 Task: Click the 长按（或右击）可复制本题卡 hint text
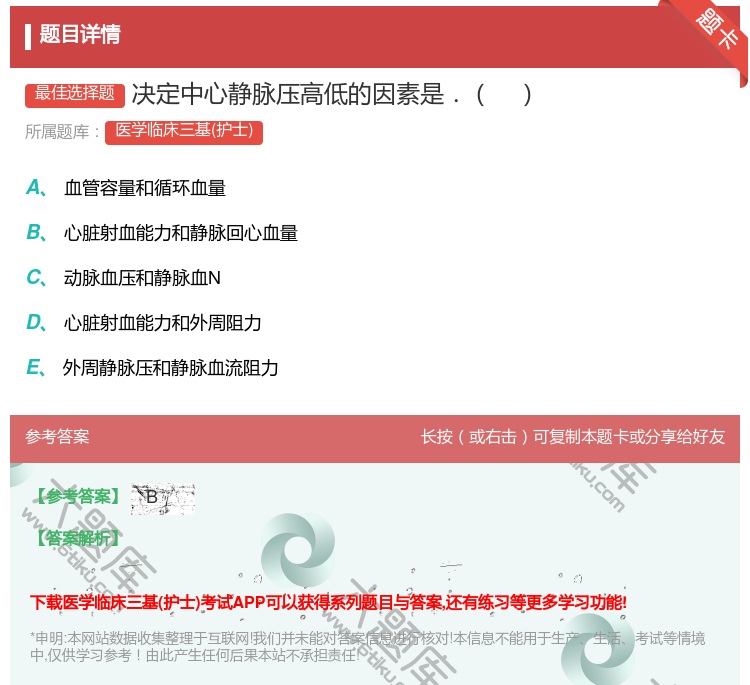coord(573,437)
